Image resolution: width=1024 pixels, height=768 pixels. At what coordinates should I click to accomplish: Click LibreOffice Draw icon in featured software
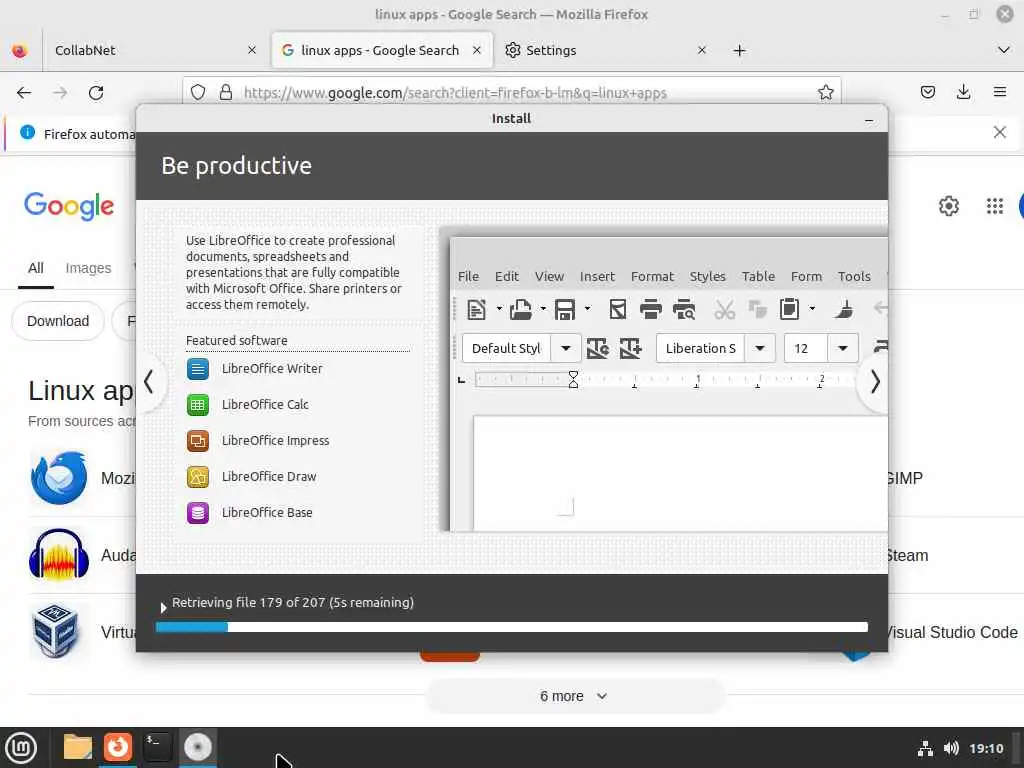(x=198, y=477)
